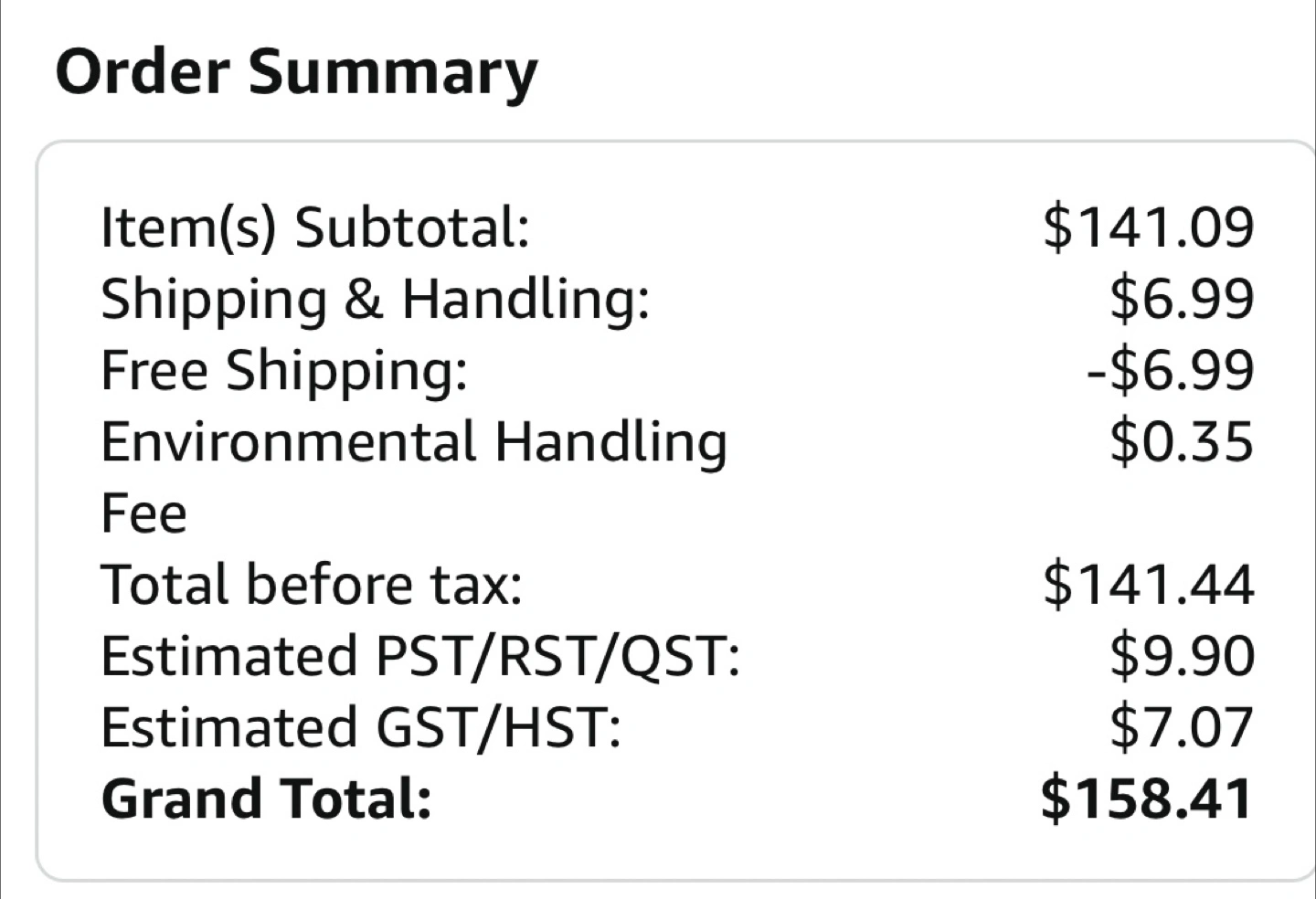Screen dimensions: 1316x899
Task: Select the bold Grand Total label
Action: point(266,799)
